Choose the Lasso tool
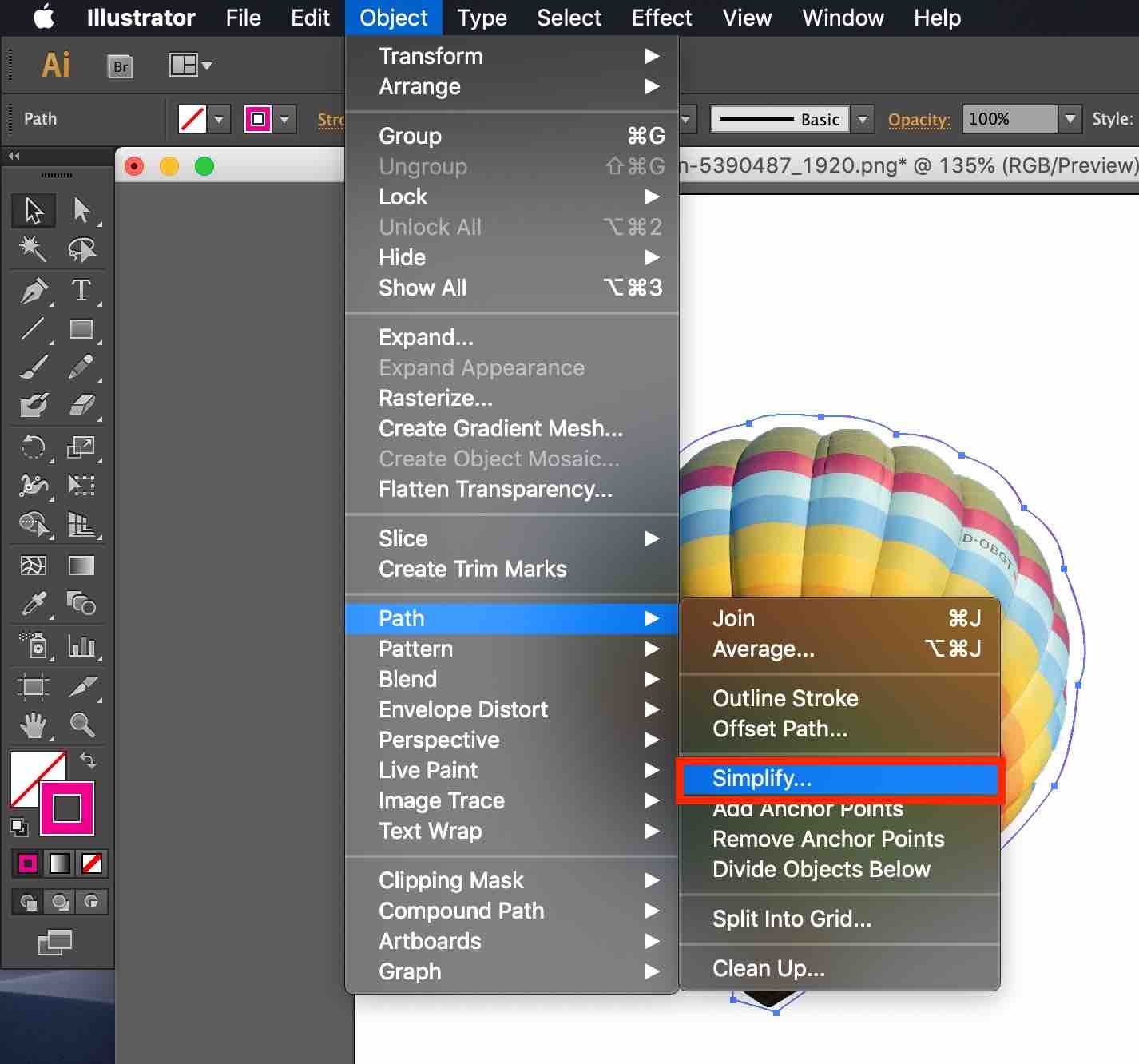This screenshot has width=1139, height=1064. point(81,249)
